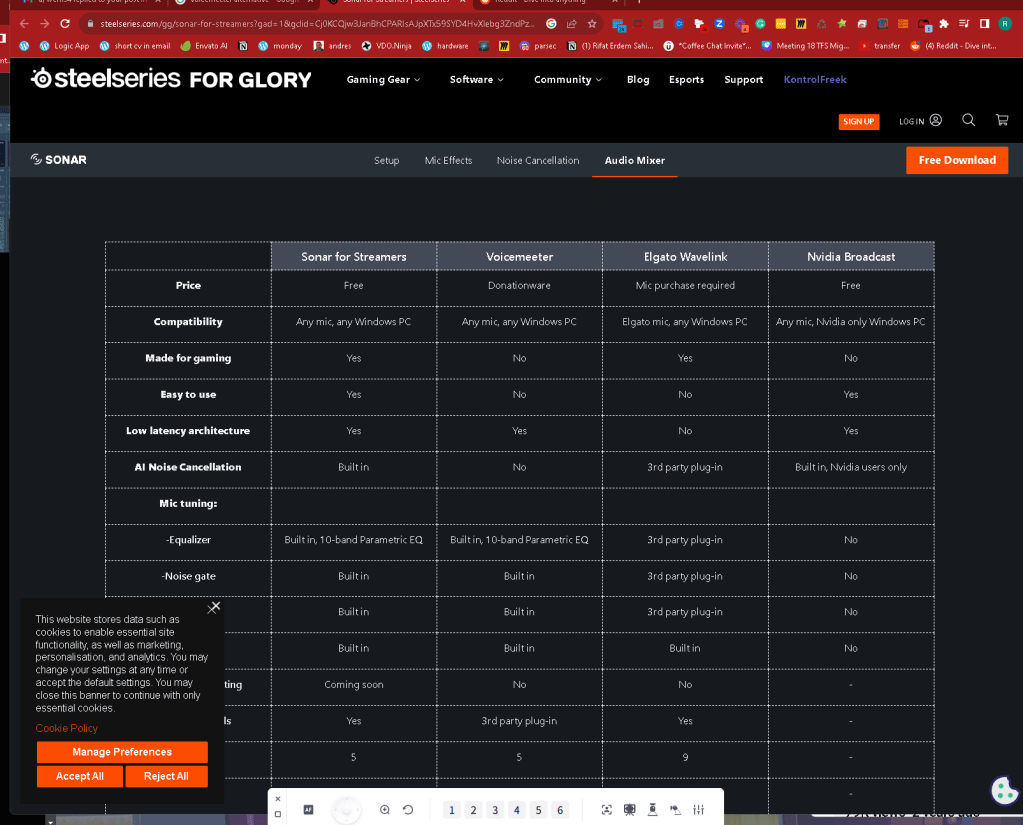This screenshot has height=825, width=1023.
Task: Select camera preset 6
Action: coord(560,810)
